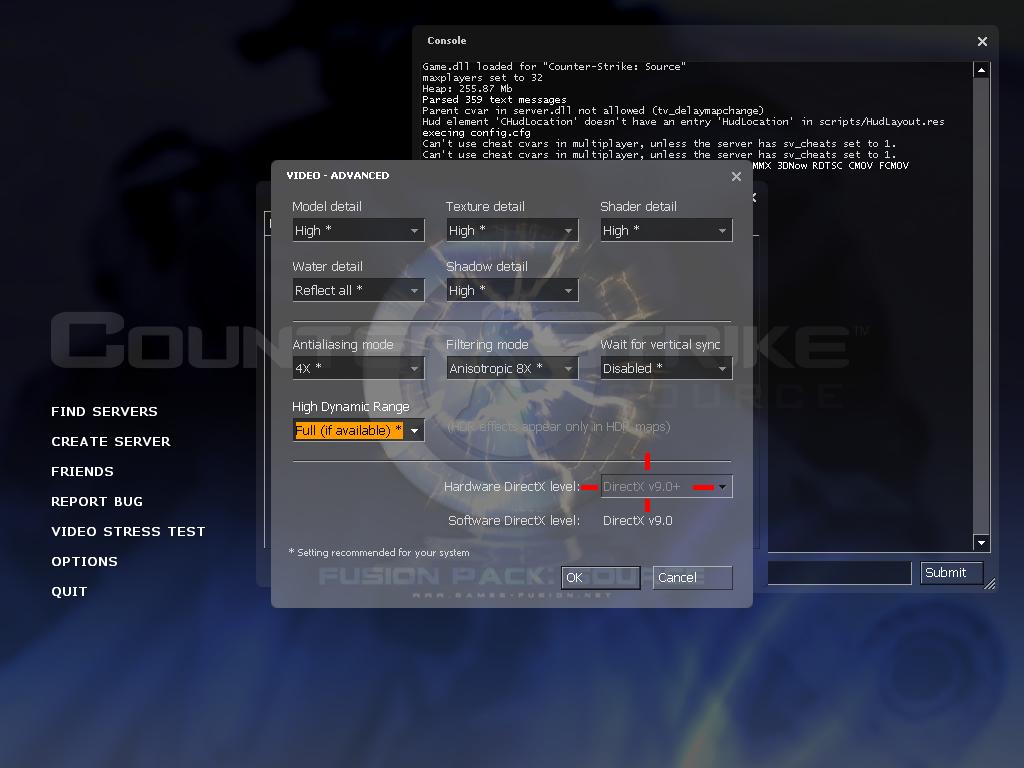Expand the Shader detail dropdown

(x=666, y=231)
